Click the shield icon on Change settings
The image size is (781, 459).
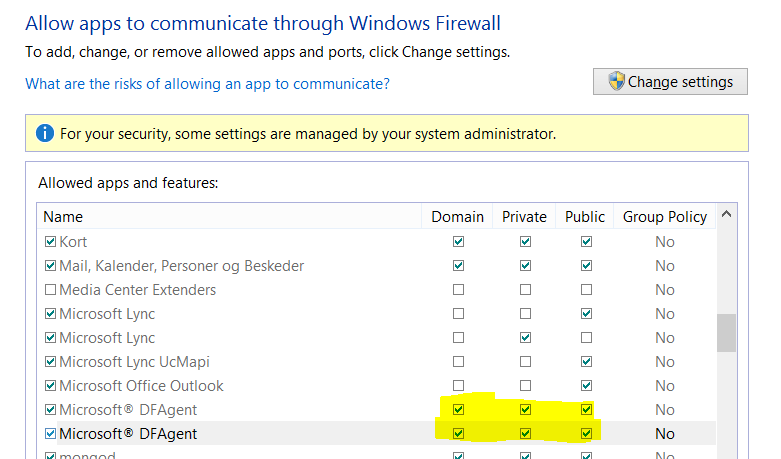[616, 82]
